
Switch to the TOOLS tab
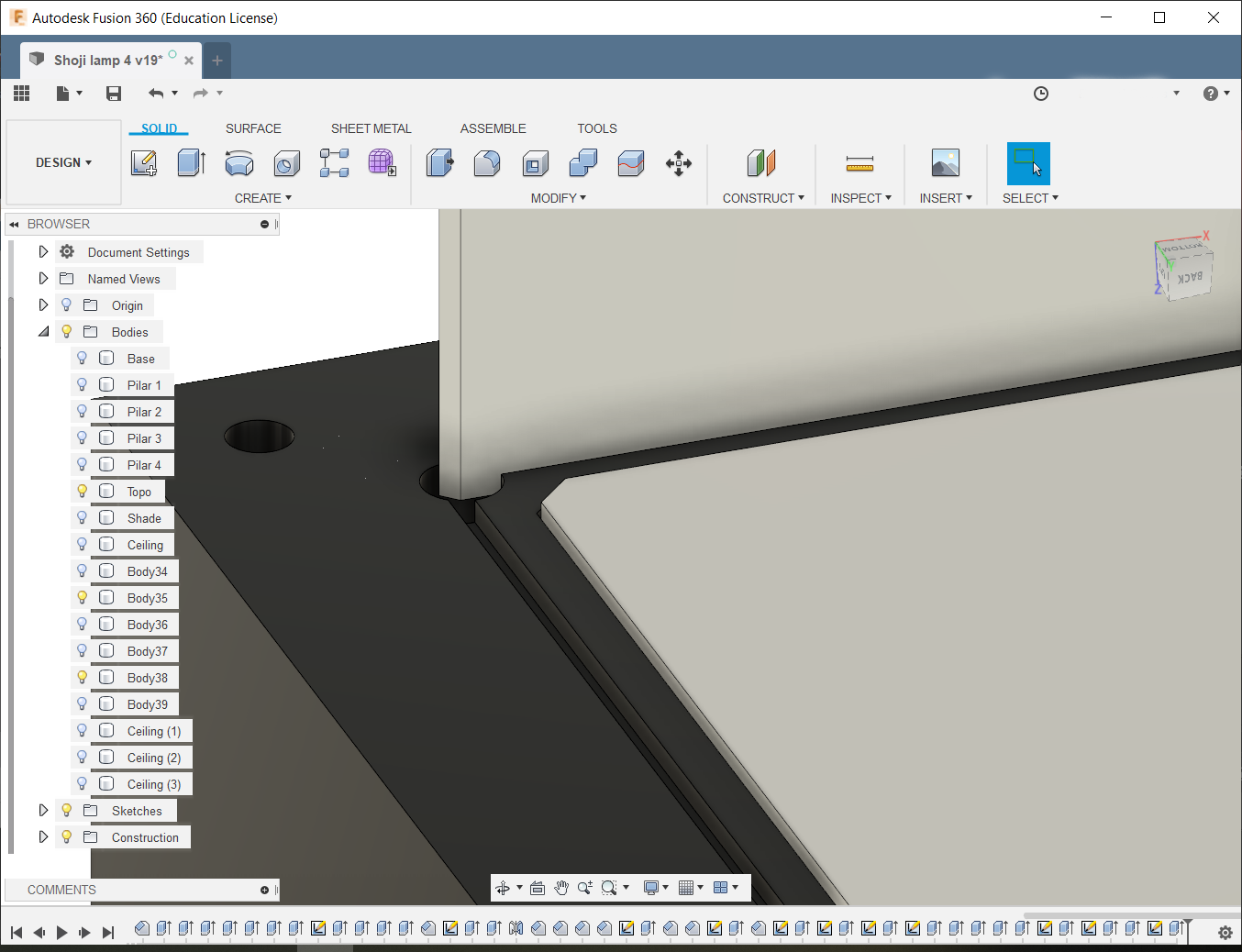point(597,128)
